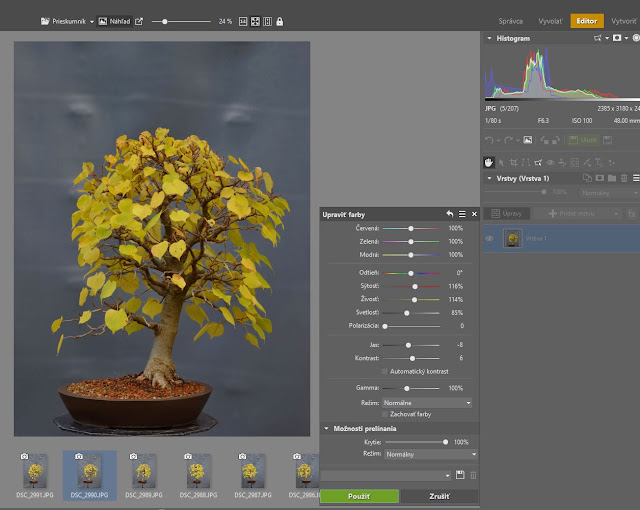
Task: Open image in external window icon
Action: point(139,22)
